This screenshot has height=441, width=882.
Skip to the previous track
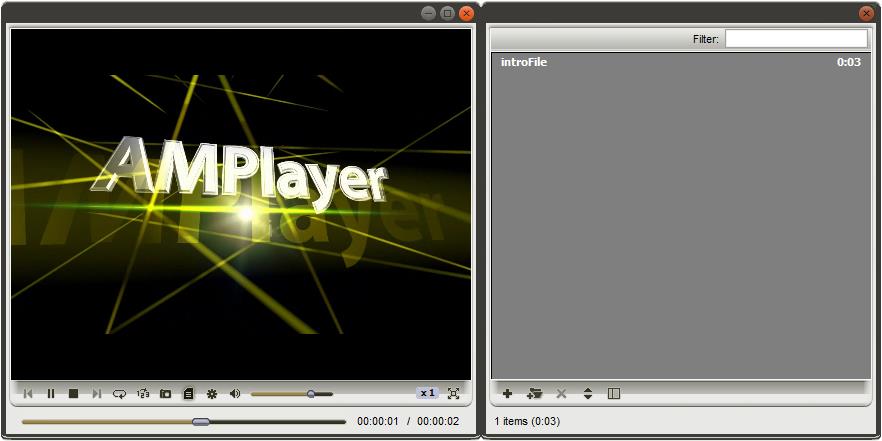pyautogui.click(x=28, y=394)
